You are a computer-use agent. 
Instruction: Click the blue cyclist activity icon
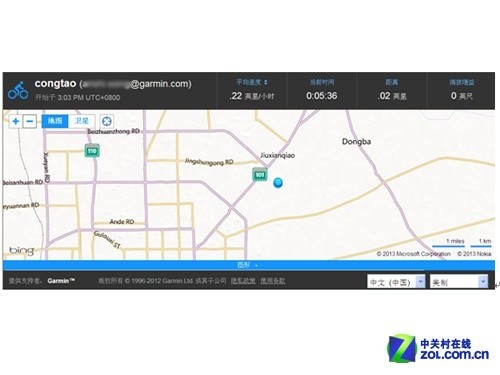pos(18,90)
